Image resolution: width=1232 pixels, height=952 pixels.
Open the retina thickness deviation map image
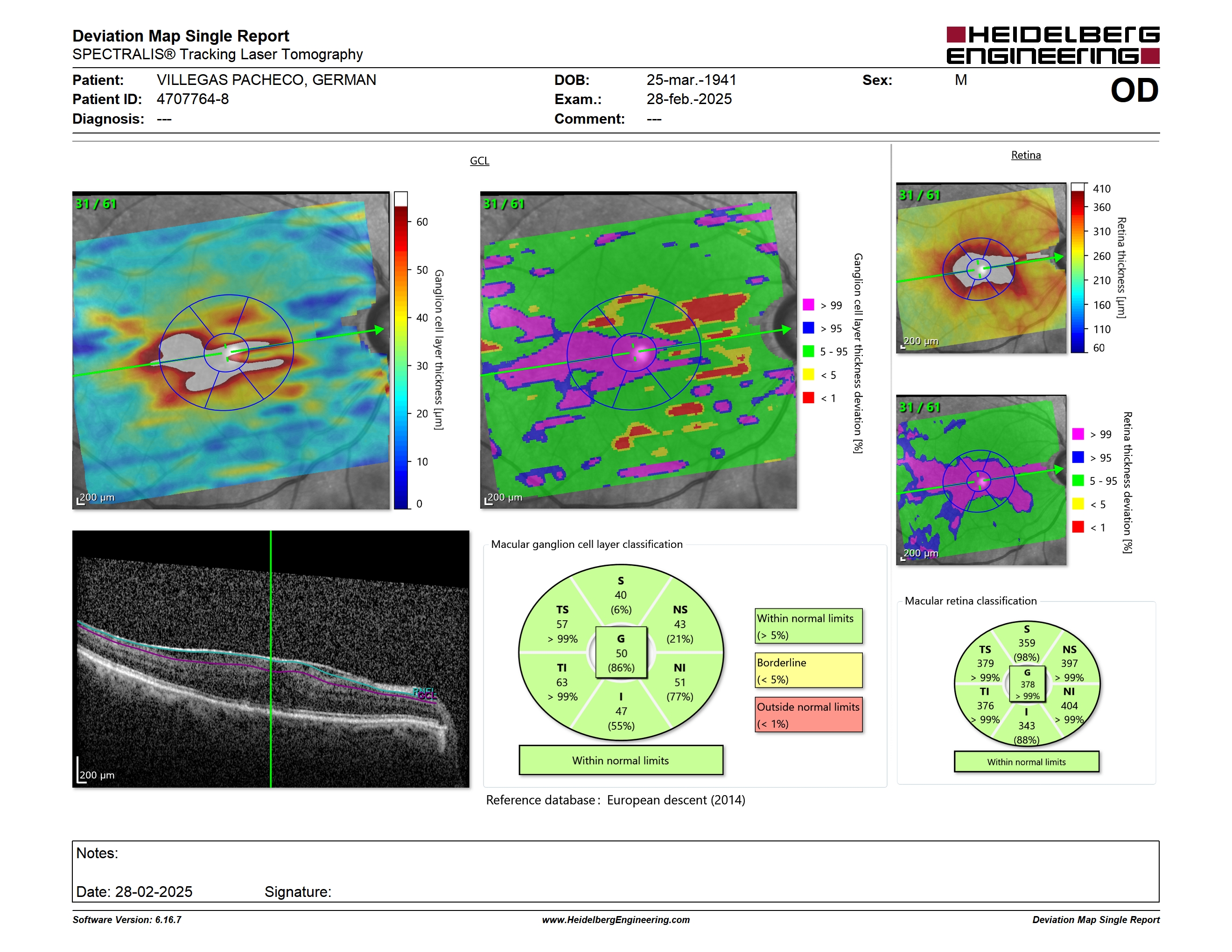point(981,480)
